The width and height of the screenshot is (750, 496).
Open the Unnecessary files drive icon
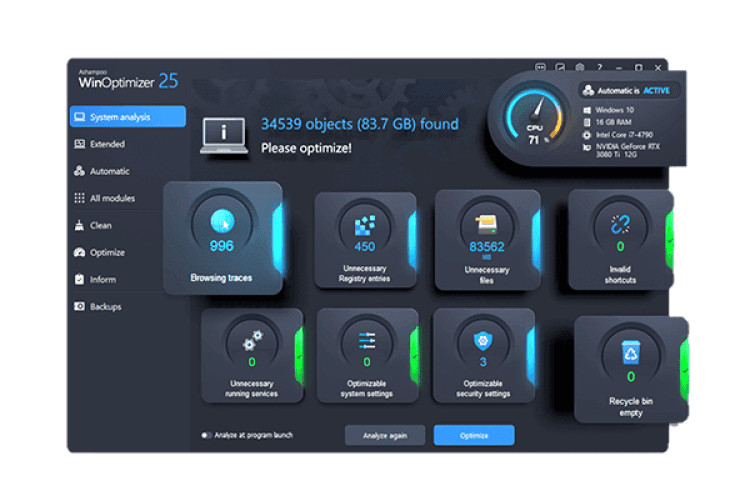pyautogui.click(x=486, y=225)
